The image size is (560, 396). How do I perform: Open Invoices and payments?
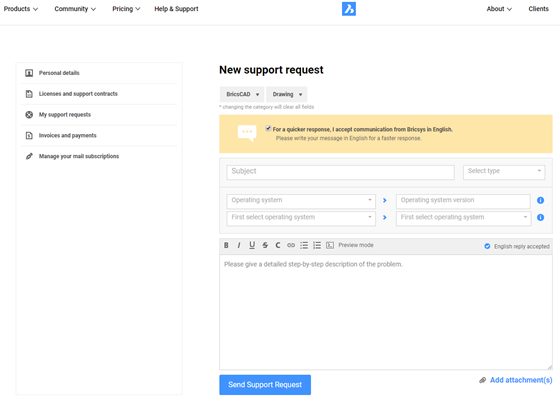pos(68,136)
